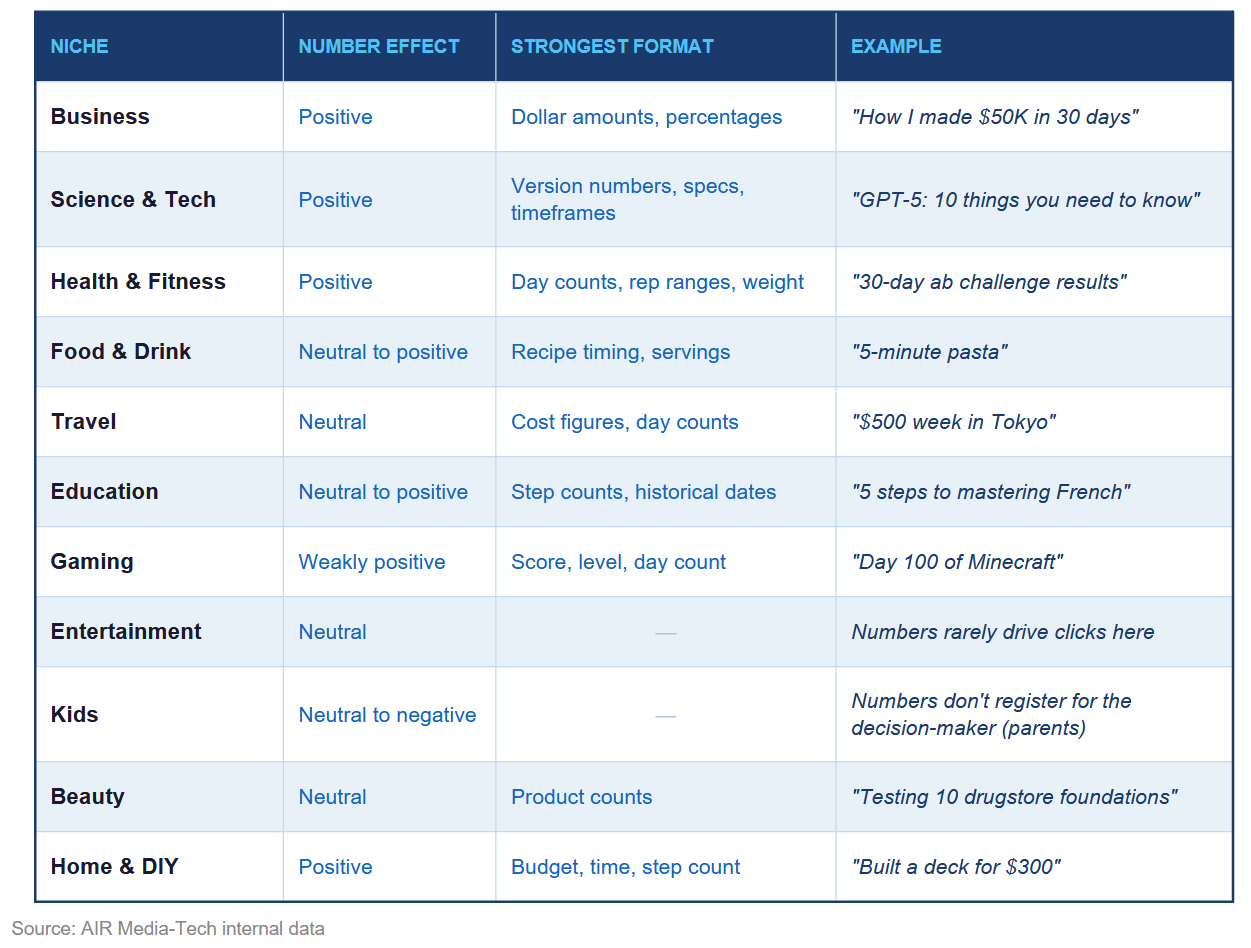The width and height of the screenshot is (1251, 948).
Task: Select the EXAMPLE column header
Action: 896,46
